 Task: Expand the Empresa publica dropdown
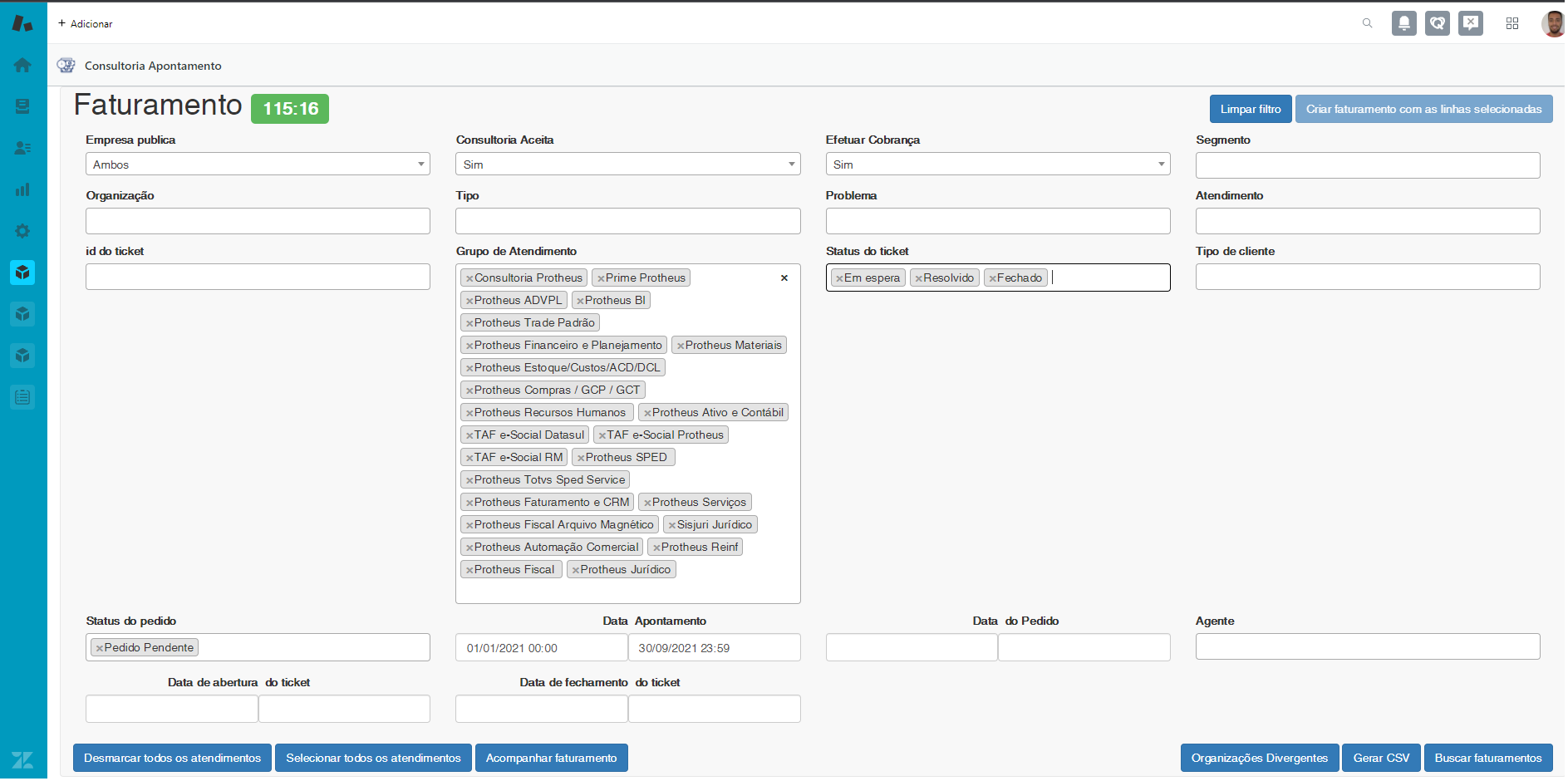[258, 165]
